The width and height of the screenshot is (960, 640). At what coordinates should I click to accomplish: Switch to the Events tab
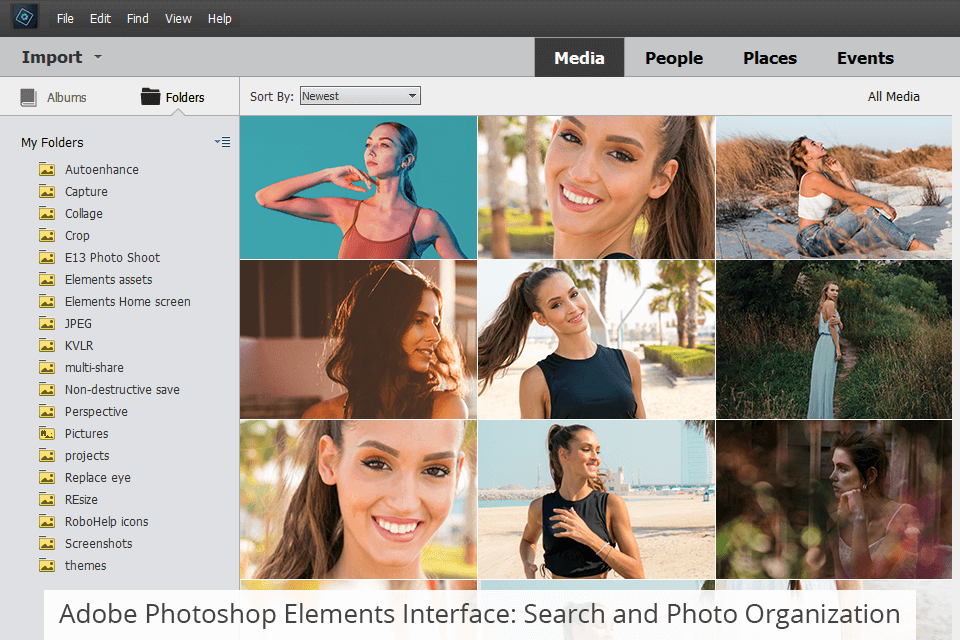pyautogui.click(x=865, y=58)
